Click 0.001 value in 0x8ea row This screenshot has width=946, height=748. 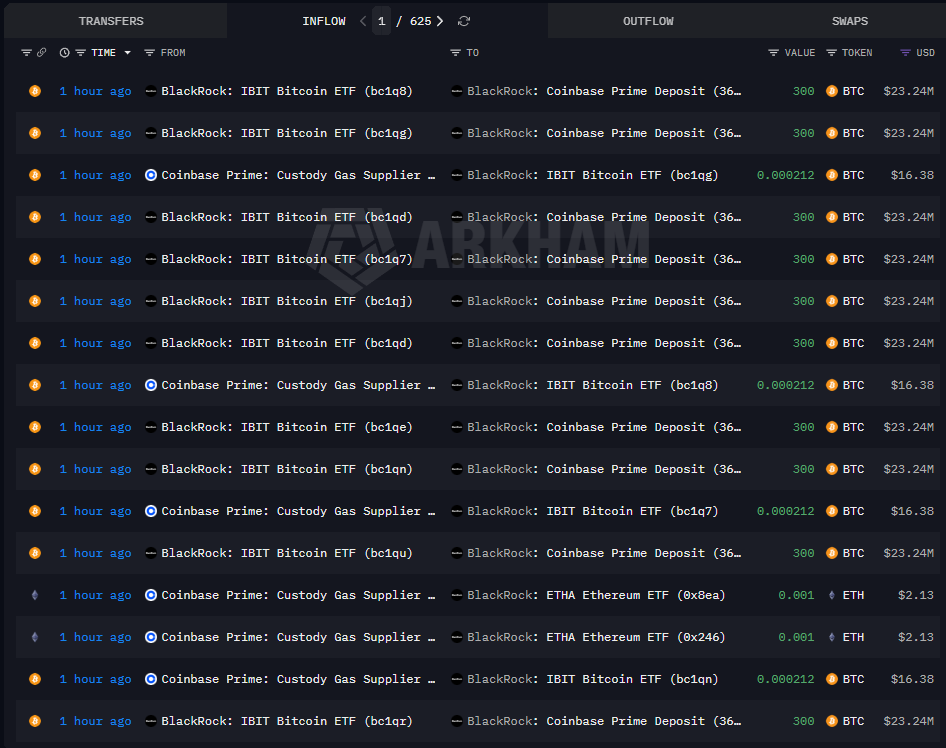pyautogui.click(x=796, y=595)
